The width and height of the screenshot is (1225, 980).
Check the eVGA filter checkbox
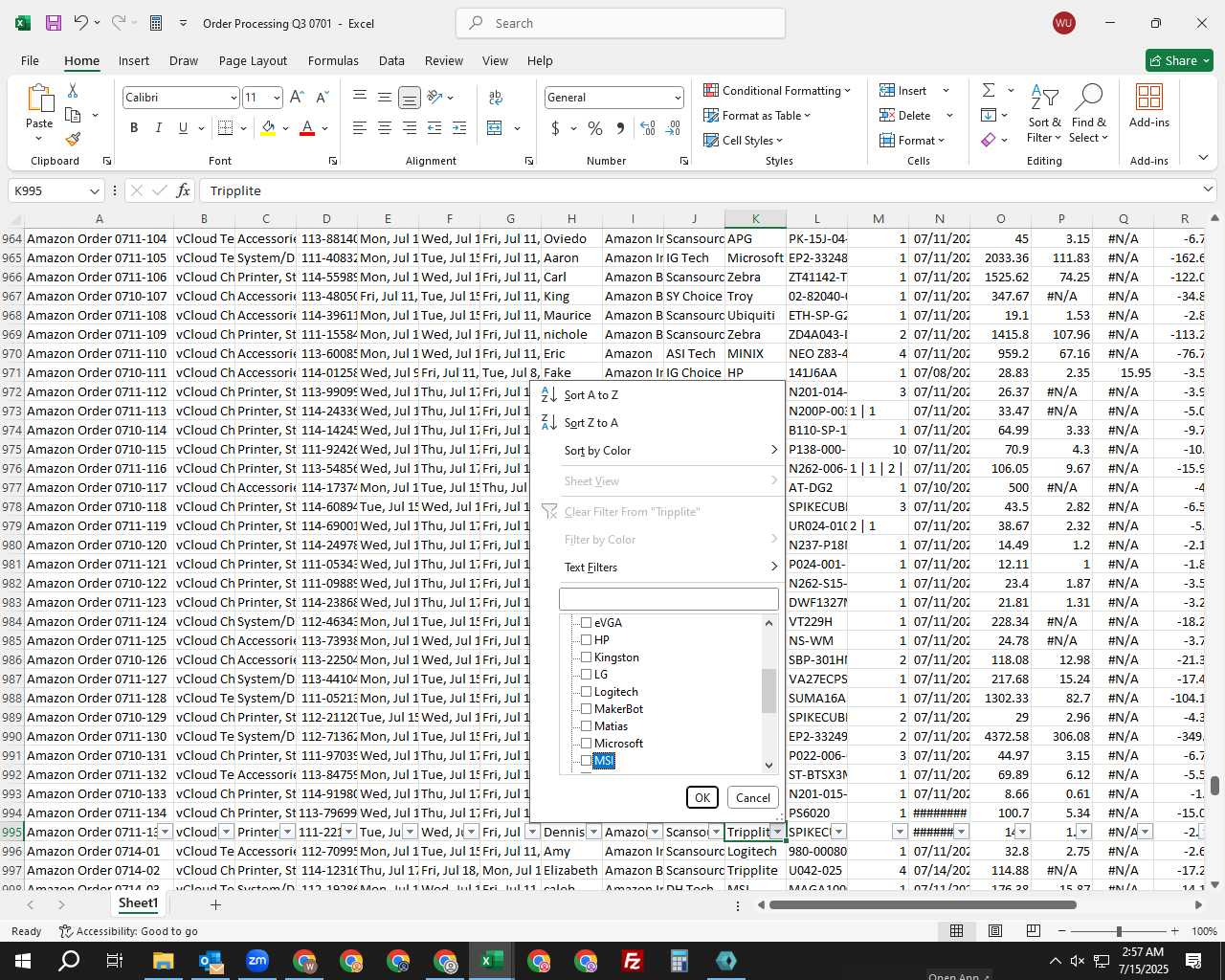coord(587,622)
